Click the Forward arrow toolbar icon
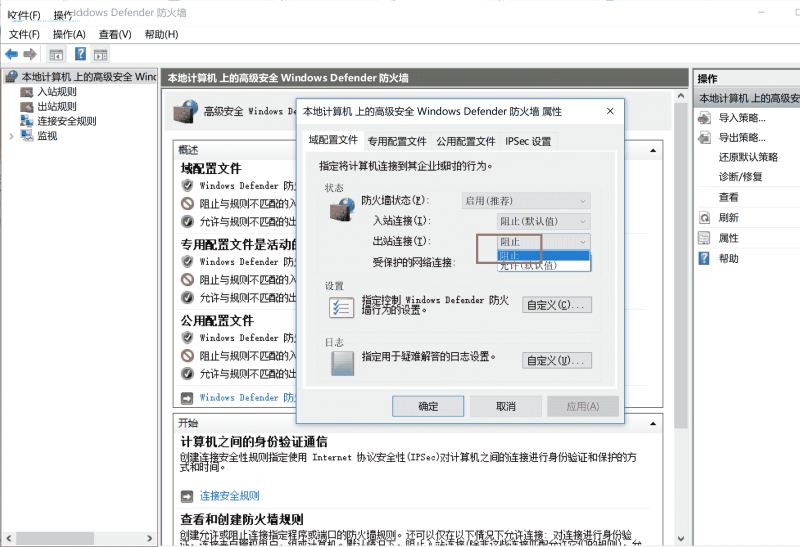The width and height of the screenshot is (800, 547). click(x=30, y=54)
